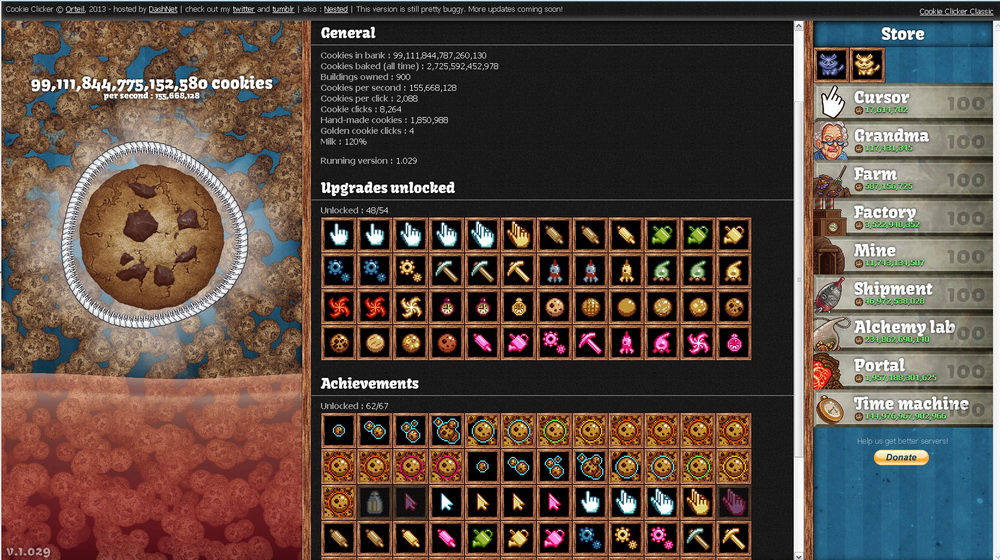The height and width of the screenshot is (560, 1000).
Task: Click the 'Milk : 120%' statistic
Action: pyautogui.click(x=343, y=142)
